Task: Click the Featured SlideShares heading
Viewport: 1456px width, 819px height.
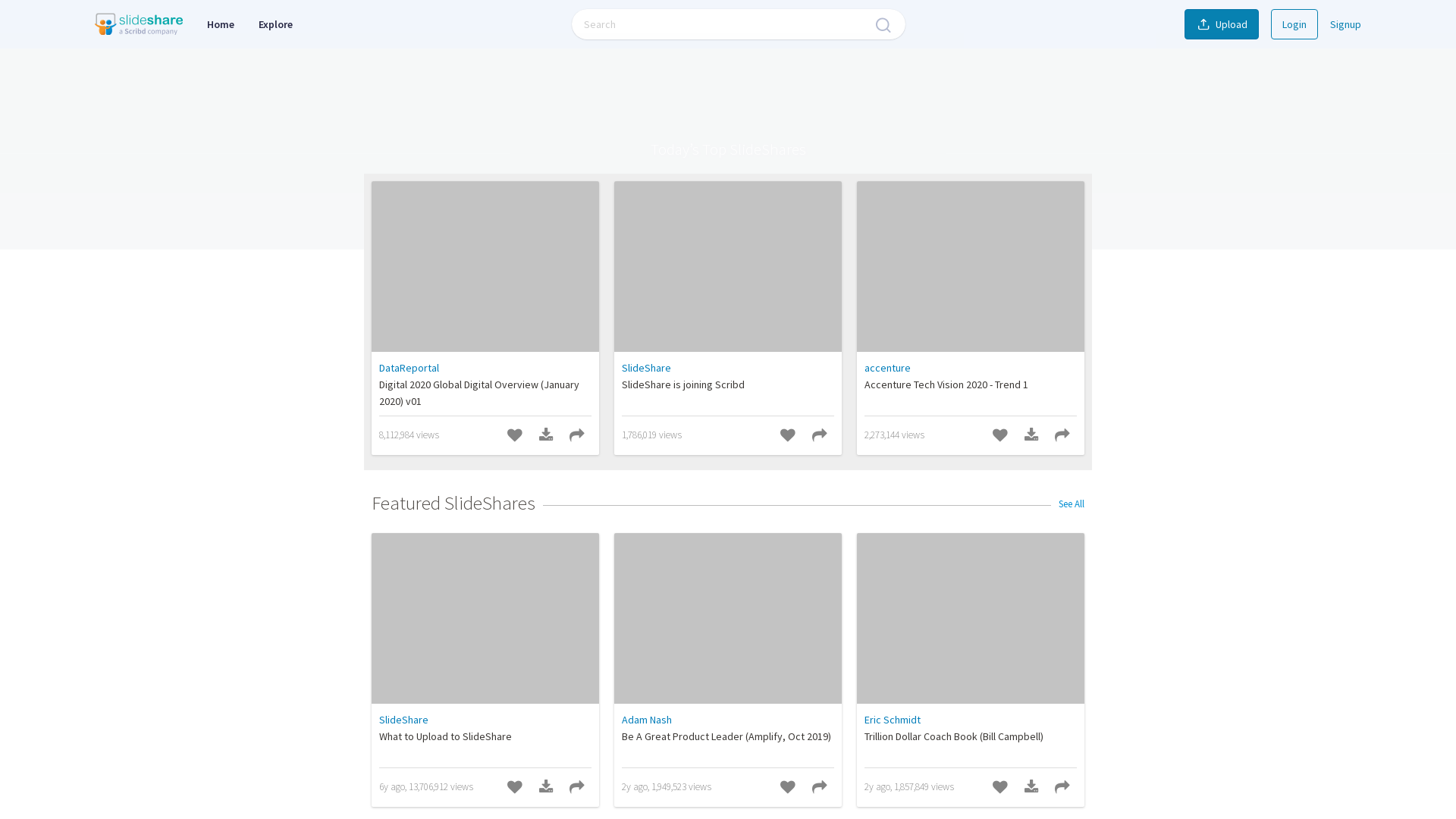Action: 453,504
